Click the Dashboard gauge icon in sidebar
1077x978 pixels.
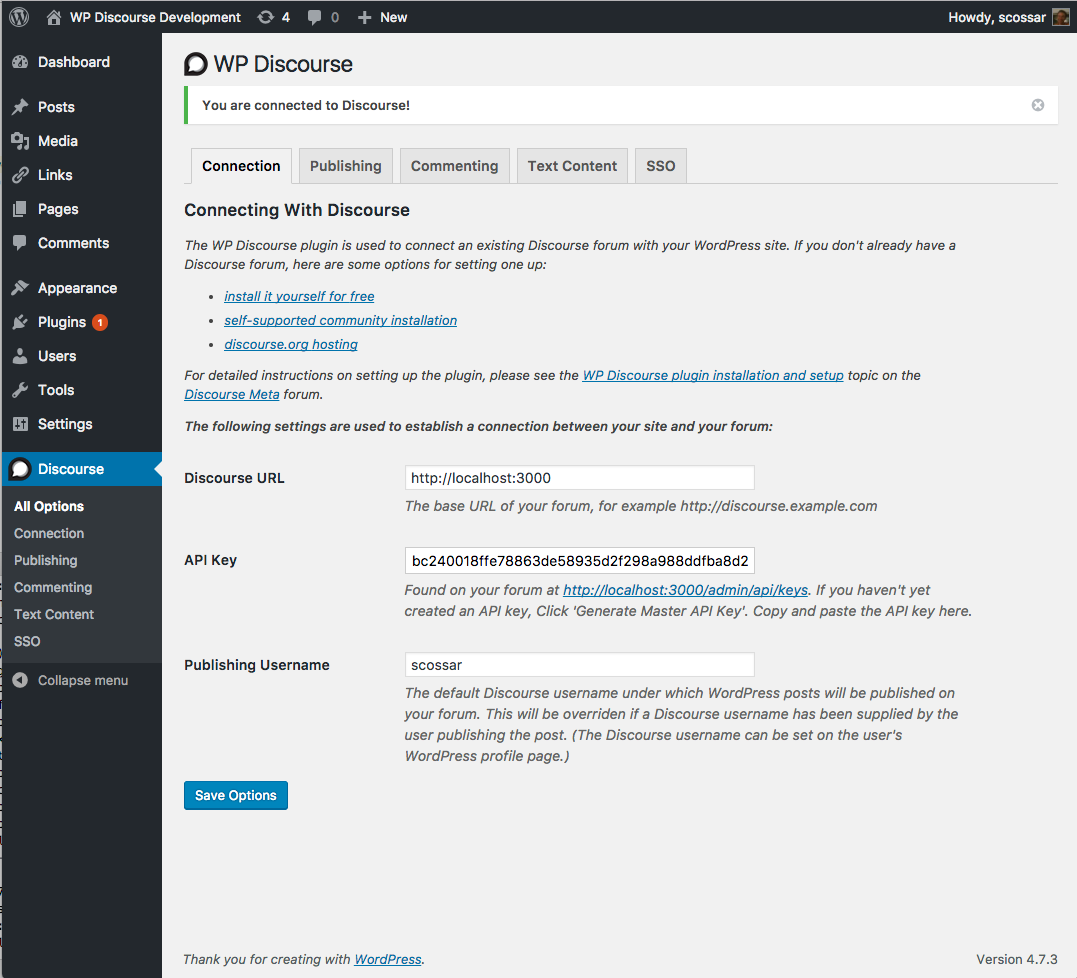(20, 62)
